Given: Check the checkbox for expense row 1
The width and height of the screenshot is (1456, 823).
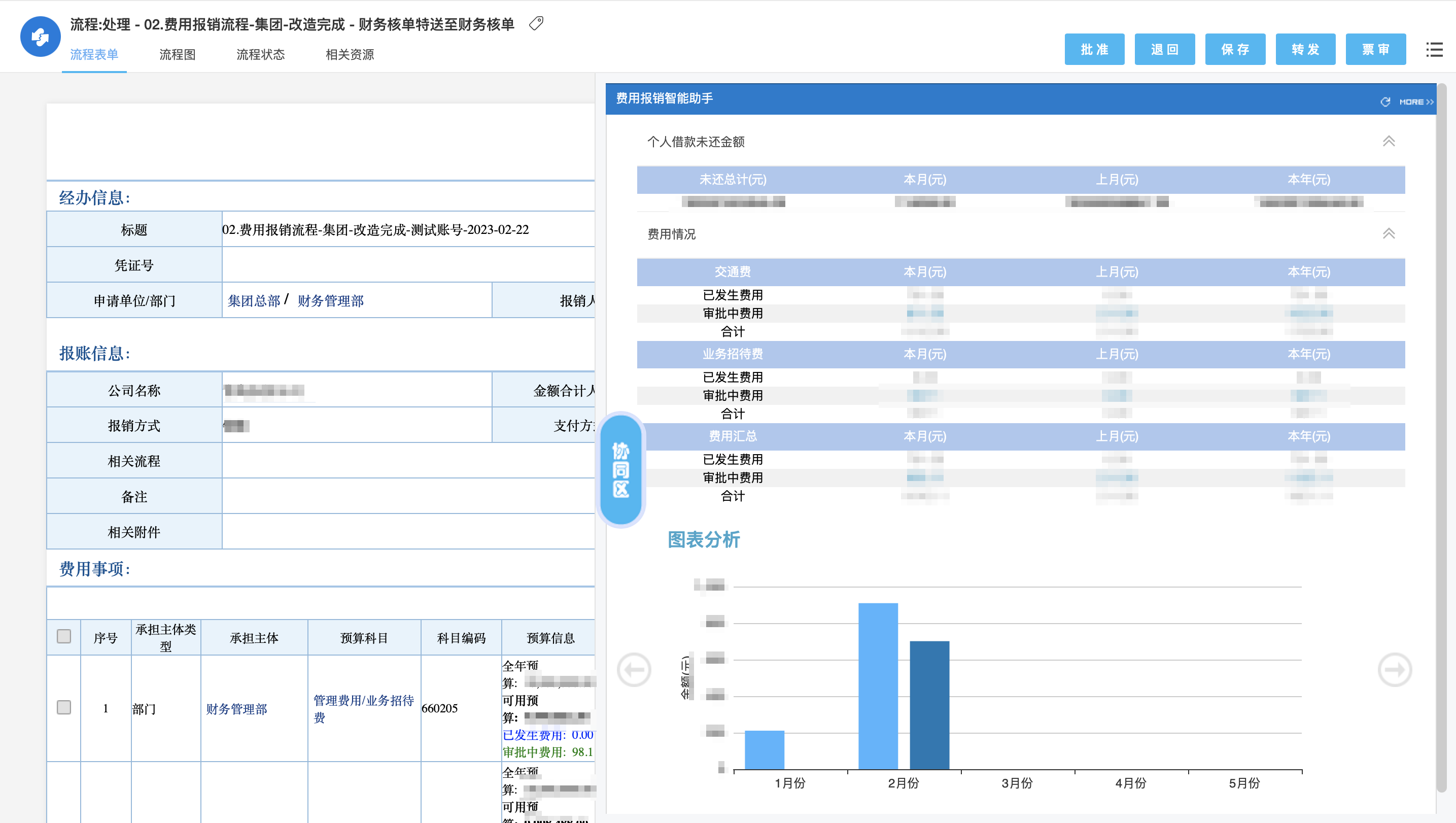Looking at the screenshot, I should coord(64,708).
